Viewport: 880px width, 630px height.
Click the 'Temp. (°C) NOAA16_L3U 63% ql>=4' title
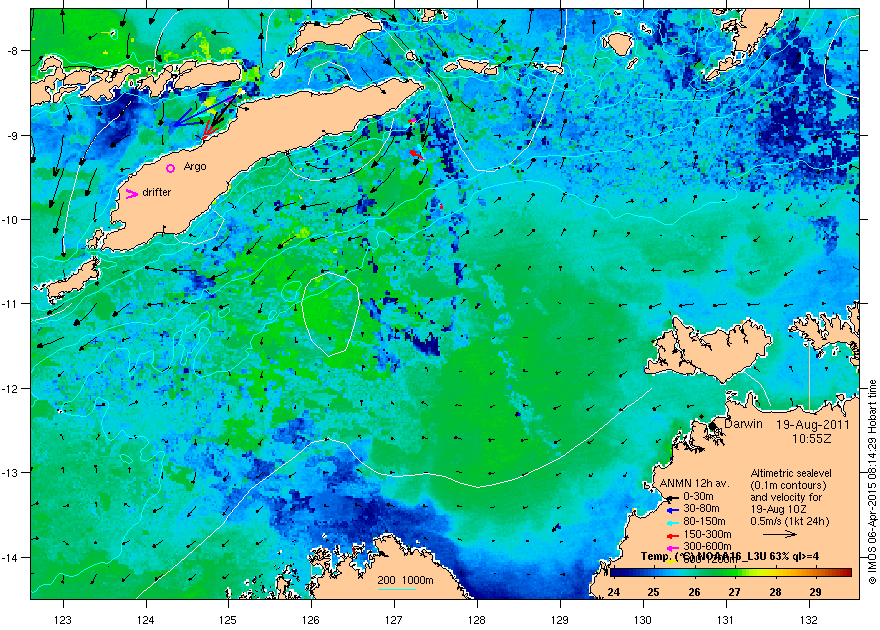(730, 557)
